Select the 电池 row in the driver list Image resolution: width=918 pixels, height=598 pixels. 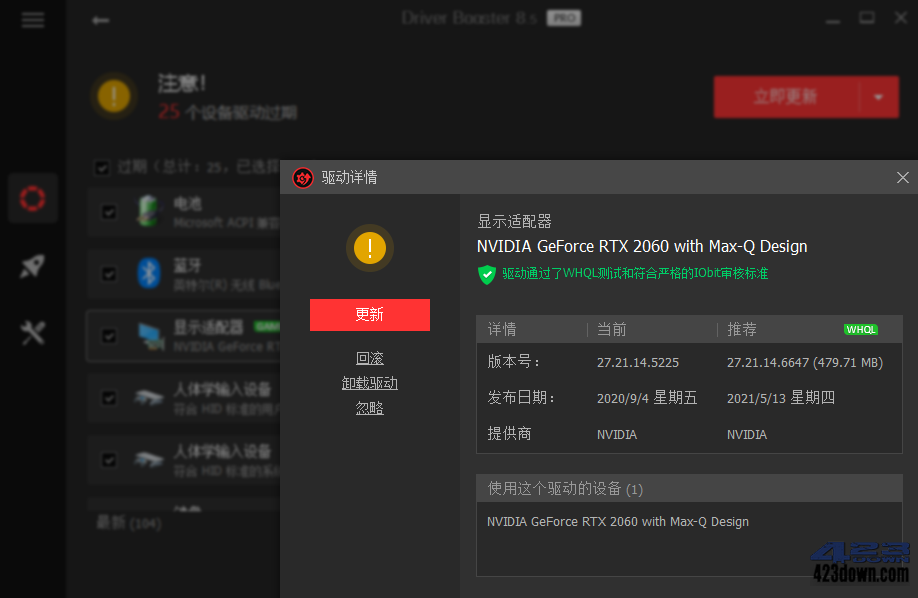click(184, 211)
